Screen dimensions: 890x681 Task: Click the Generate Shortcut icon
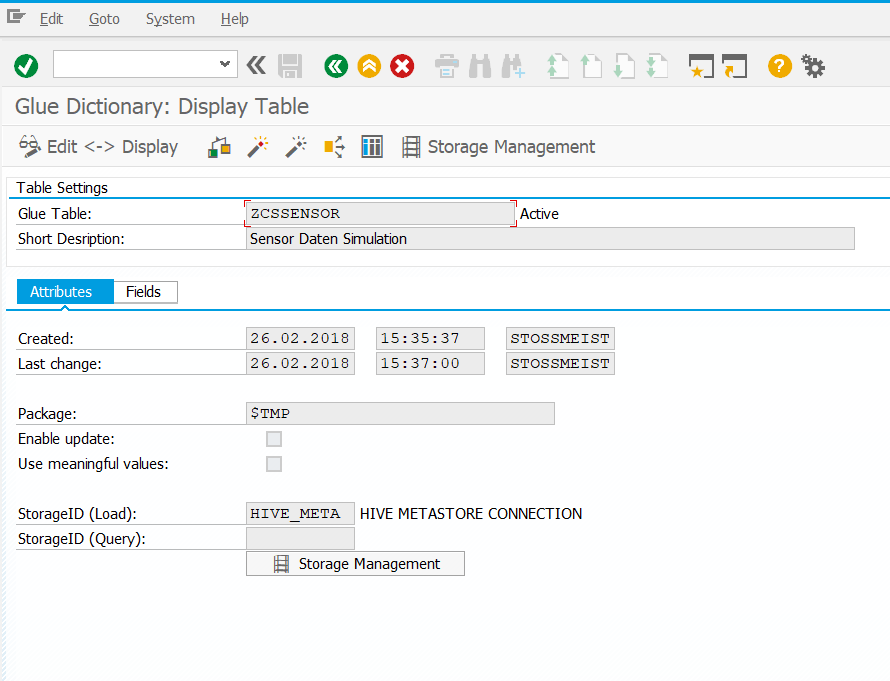coord(734,66)
